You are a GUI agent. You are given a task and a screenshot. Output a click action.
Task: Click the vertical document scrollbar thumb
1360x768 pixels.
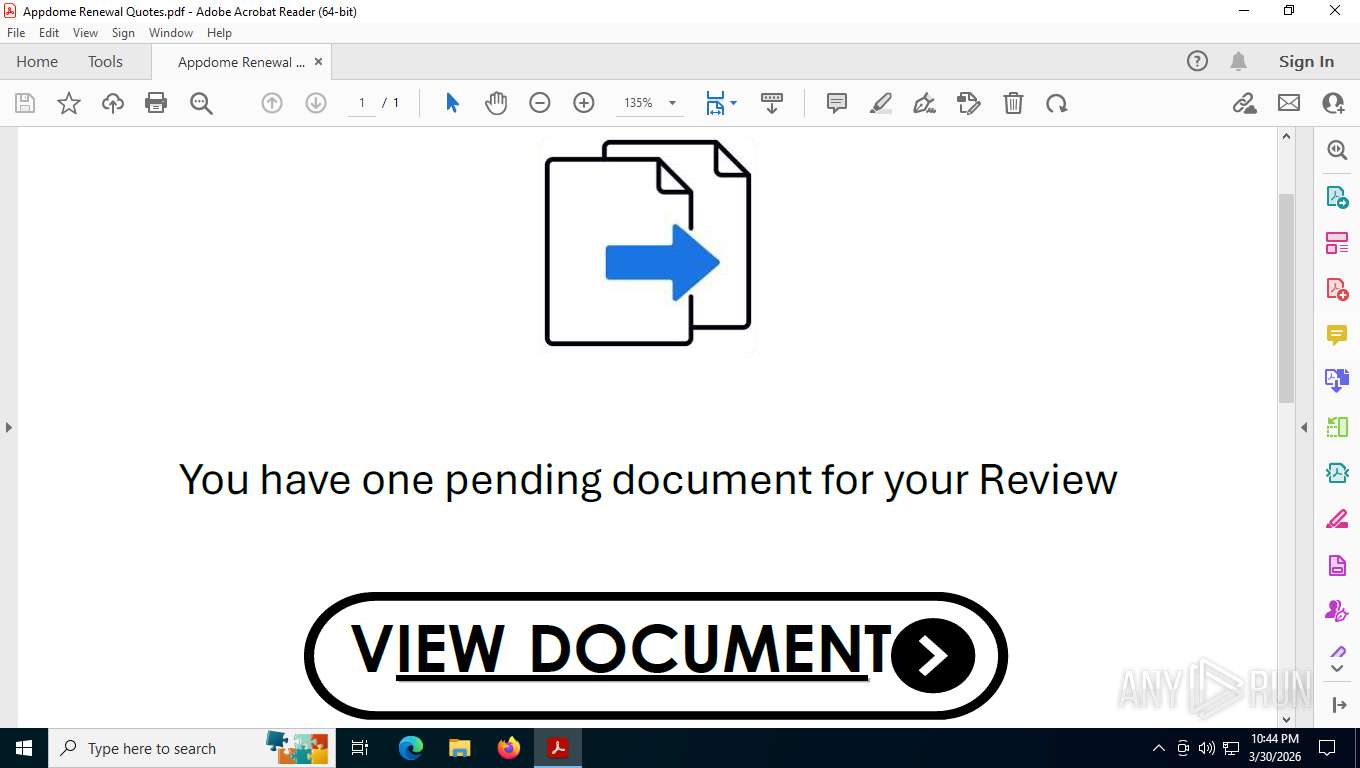click(1287, 298)
